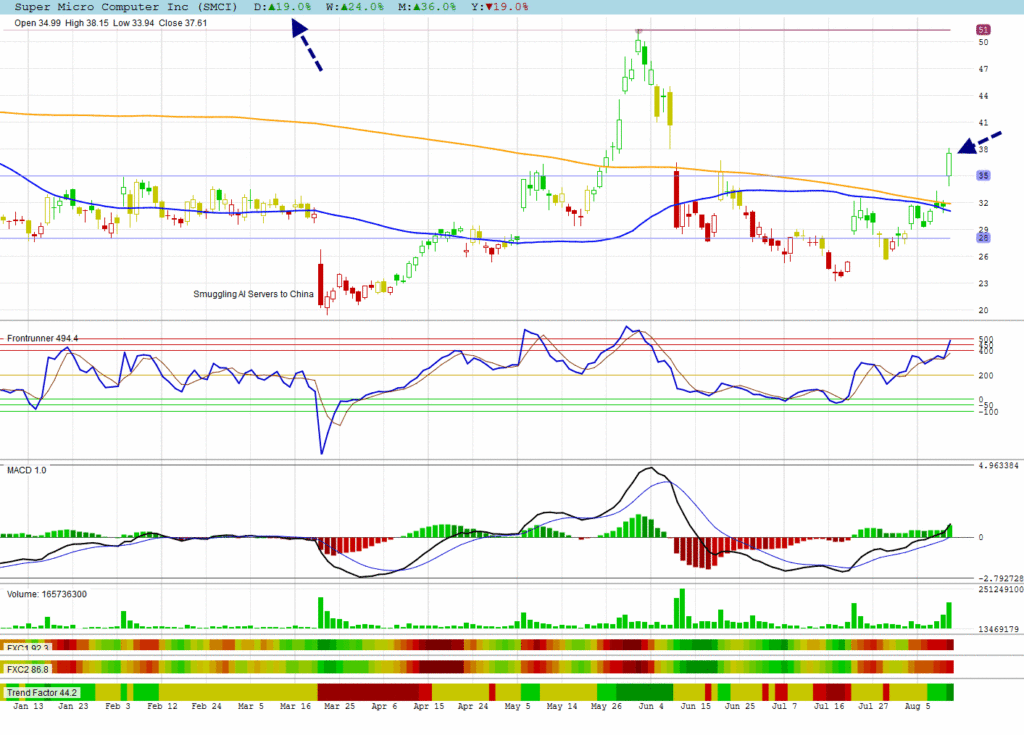The width and height of the screenshot is (1024, 735).
Task: Click the Jun 25 date label
Action: [x=739, y=706]
